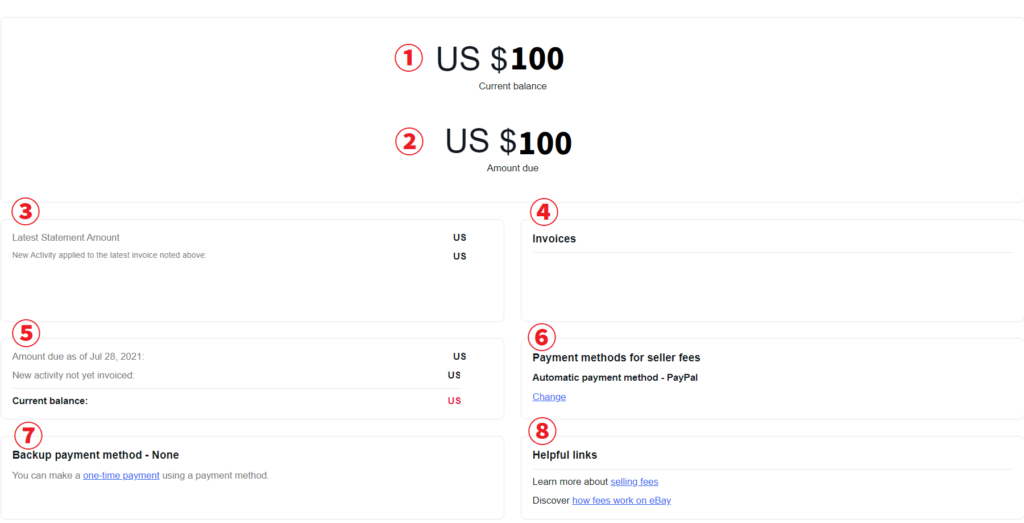Click the red Current balance US value
The image size is (1024, 523).
pyautogui.click(x=454, y=401)
